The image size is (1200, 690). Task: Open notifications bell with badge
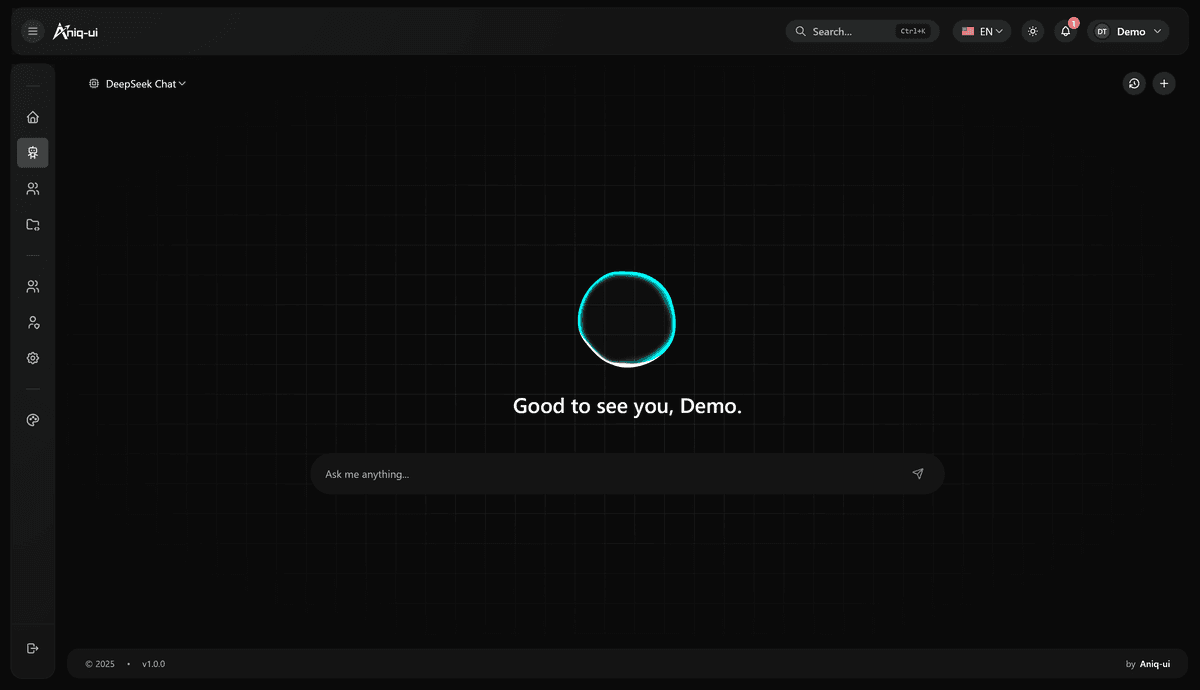(1066, 32)
